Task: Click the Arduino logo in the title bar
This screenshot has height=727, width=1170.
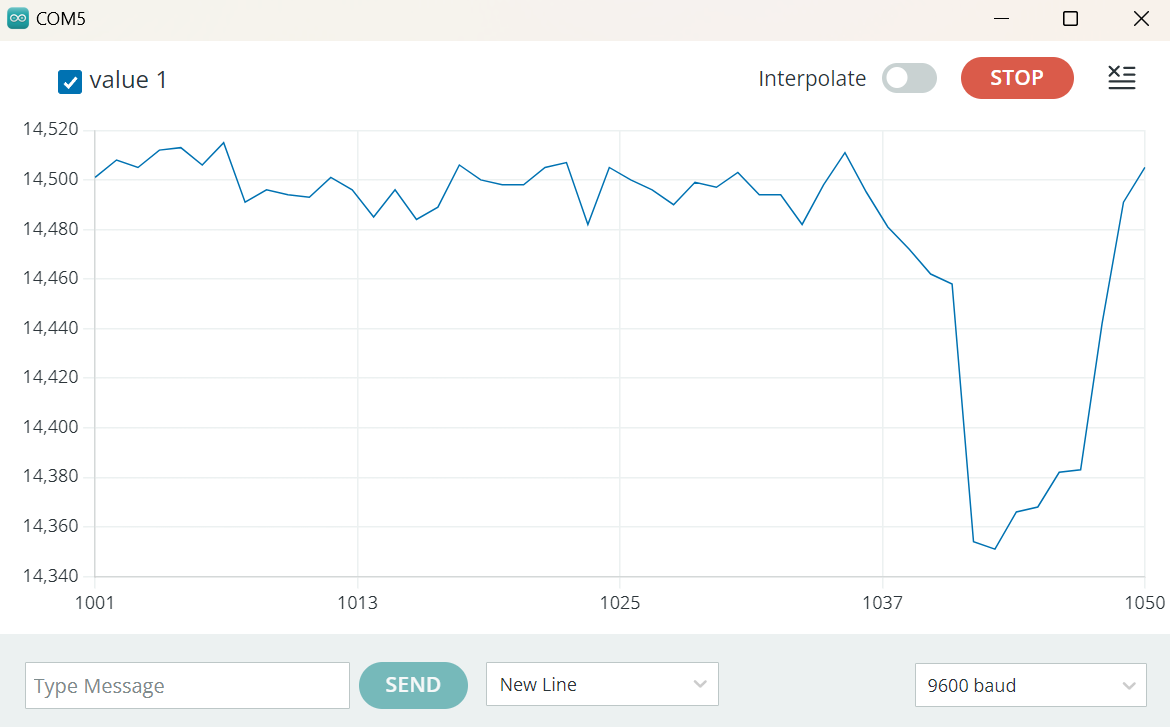Action: pos(17,19)
